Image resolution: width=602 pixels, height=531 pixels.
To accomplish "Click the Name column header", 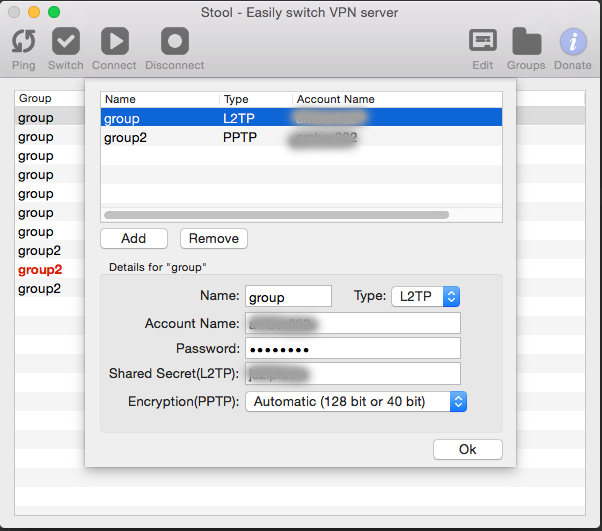I will [160, 99].
